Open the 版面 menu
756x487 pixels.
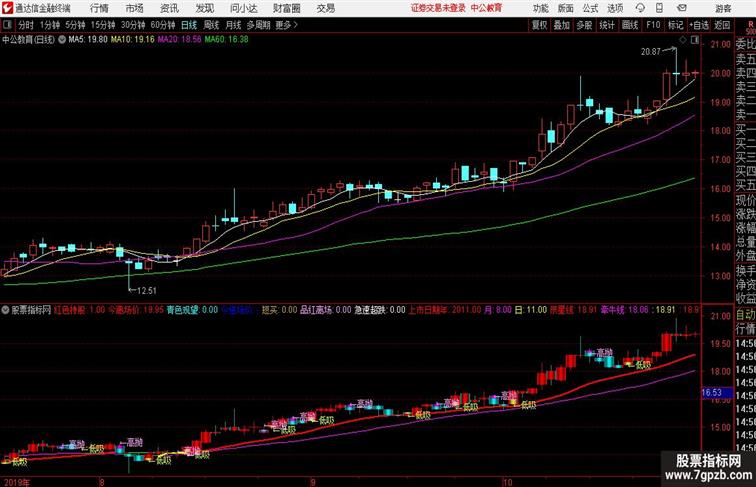tap(565, 8)
